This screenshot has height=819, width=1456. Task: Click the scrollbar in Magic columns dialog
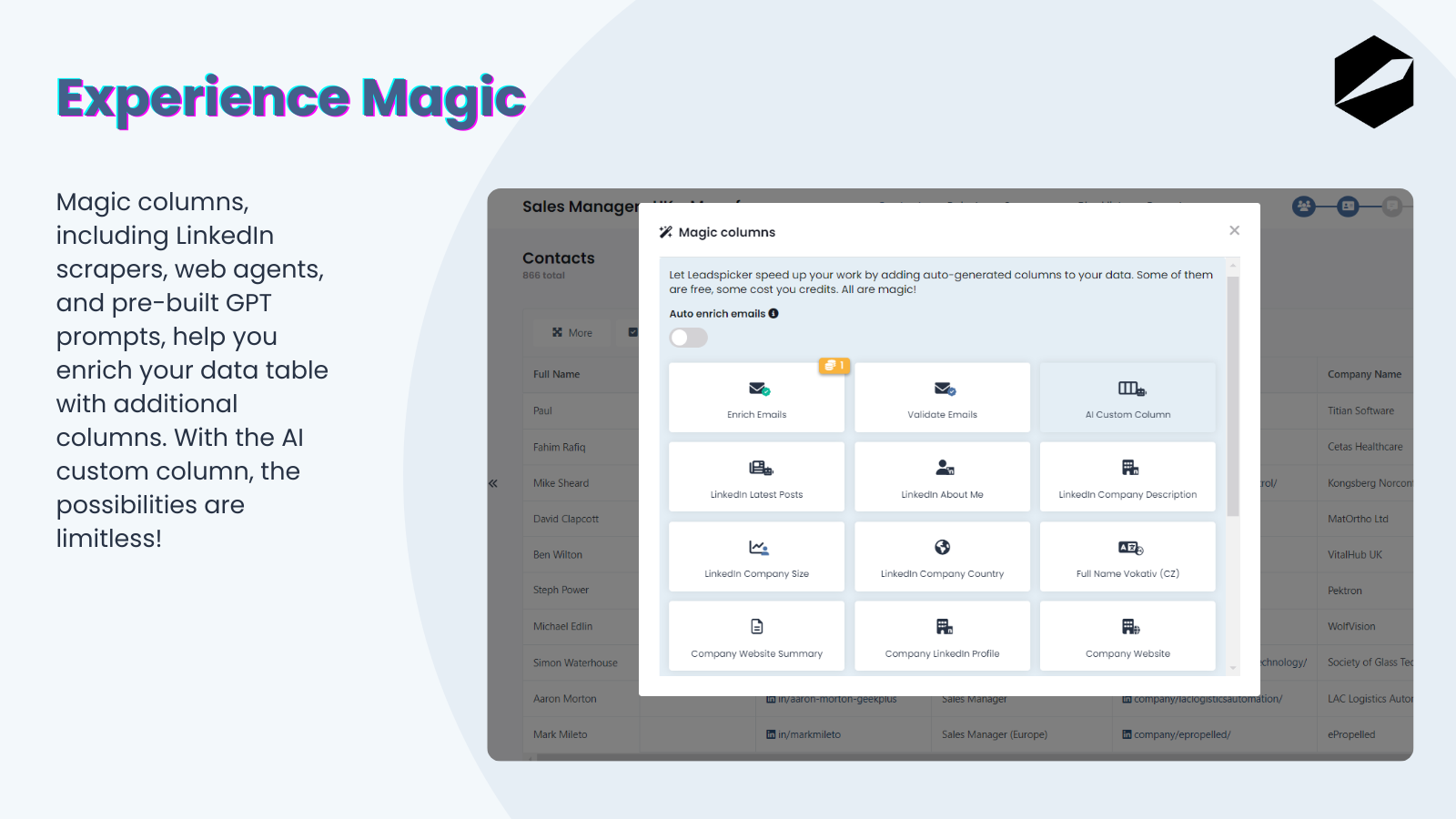[x=1233, y=396]
